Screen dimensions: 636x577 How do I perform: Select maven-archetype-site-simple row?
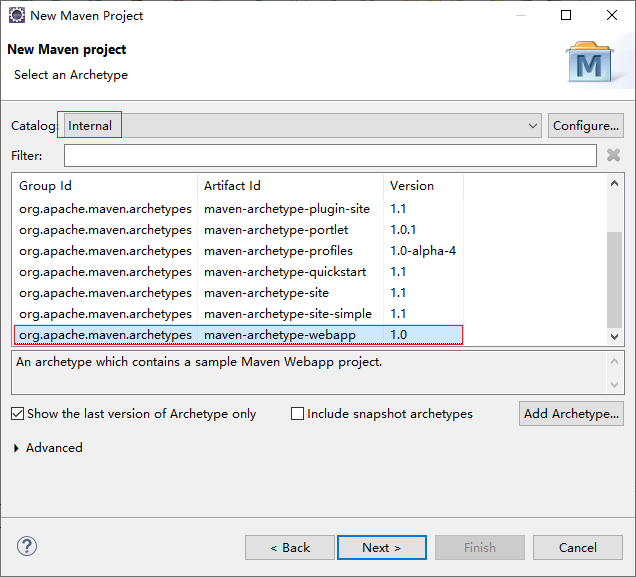(x=238, y=314)
